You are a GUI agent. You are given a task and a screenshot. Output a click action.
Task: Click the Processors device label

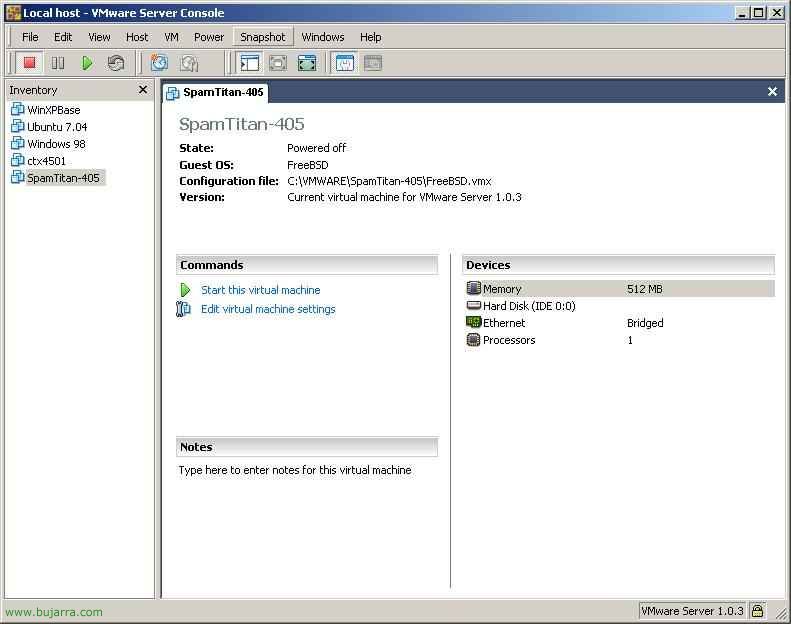[x=509, y=340]
